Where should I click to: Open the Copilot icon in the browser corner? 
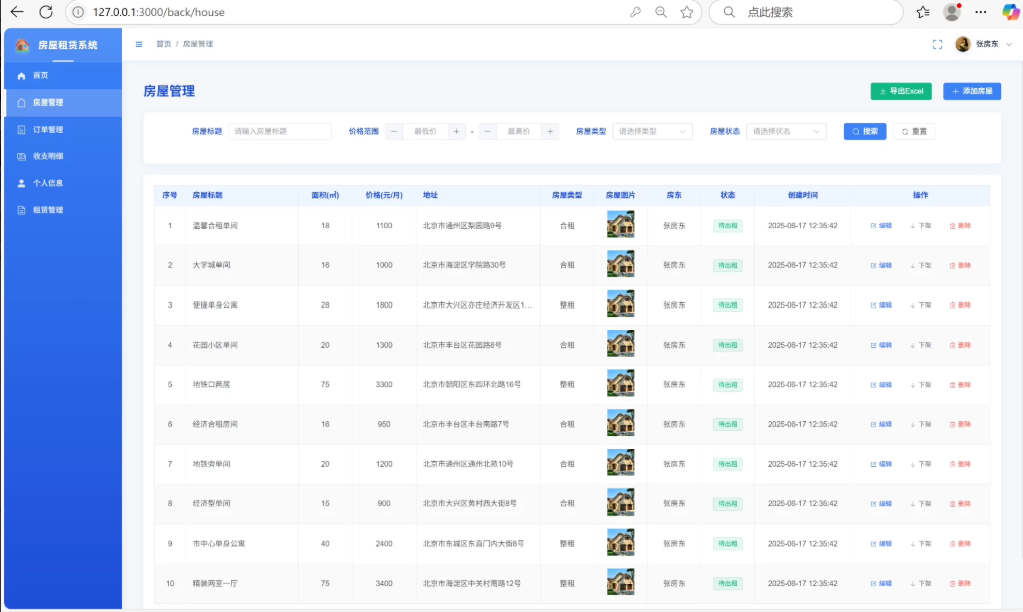point(1010,12)
